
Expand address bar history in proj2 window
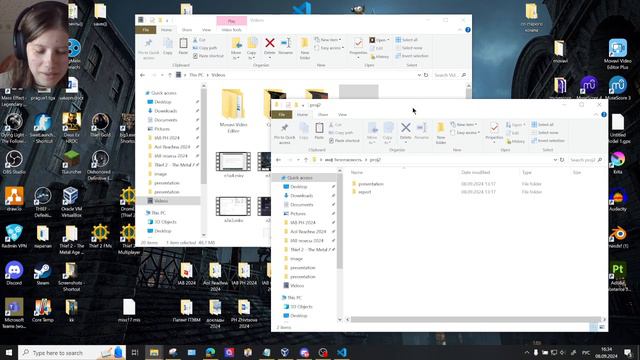pyautogui.click(x=555, y=160)
